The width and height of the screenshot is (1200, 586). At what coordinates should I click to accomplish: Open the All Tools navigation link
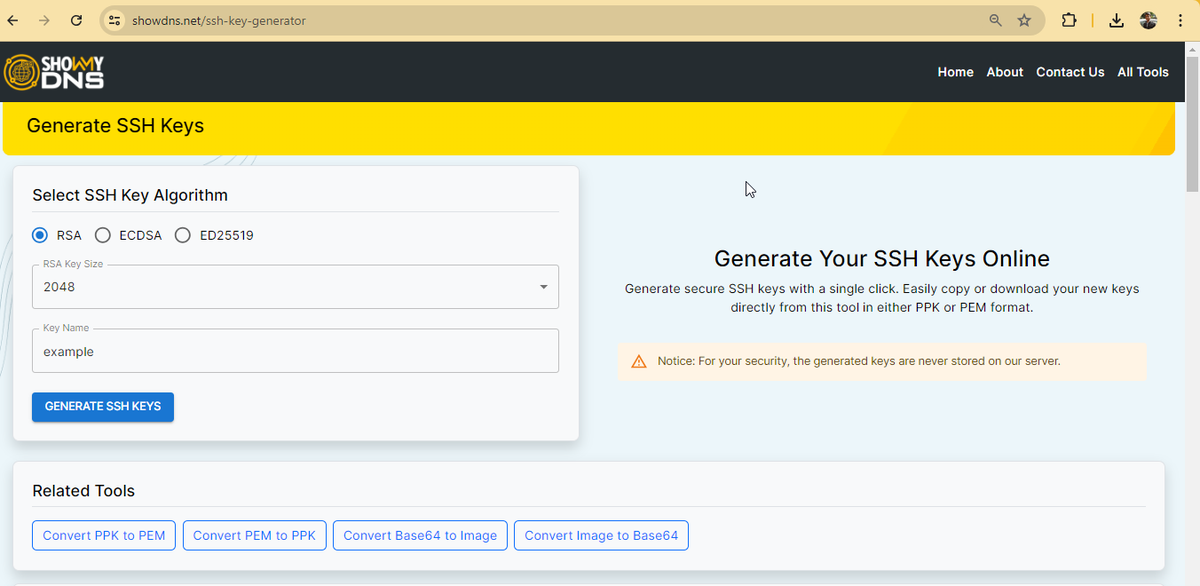click(x=1143, y=72)
